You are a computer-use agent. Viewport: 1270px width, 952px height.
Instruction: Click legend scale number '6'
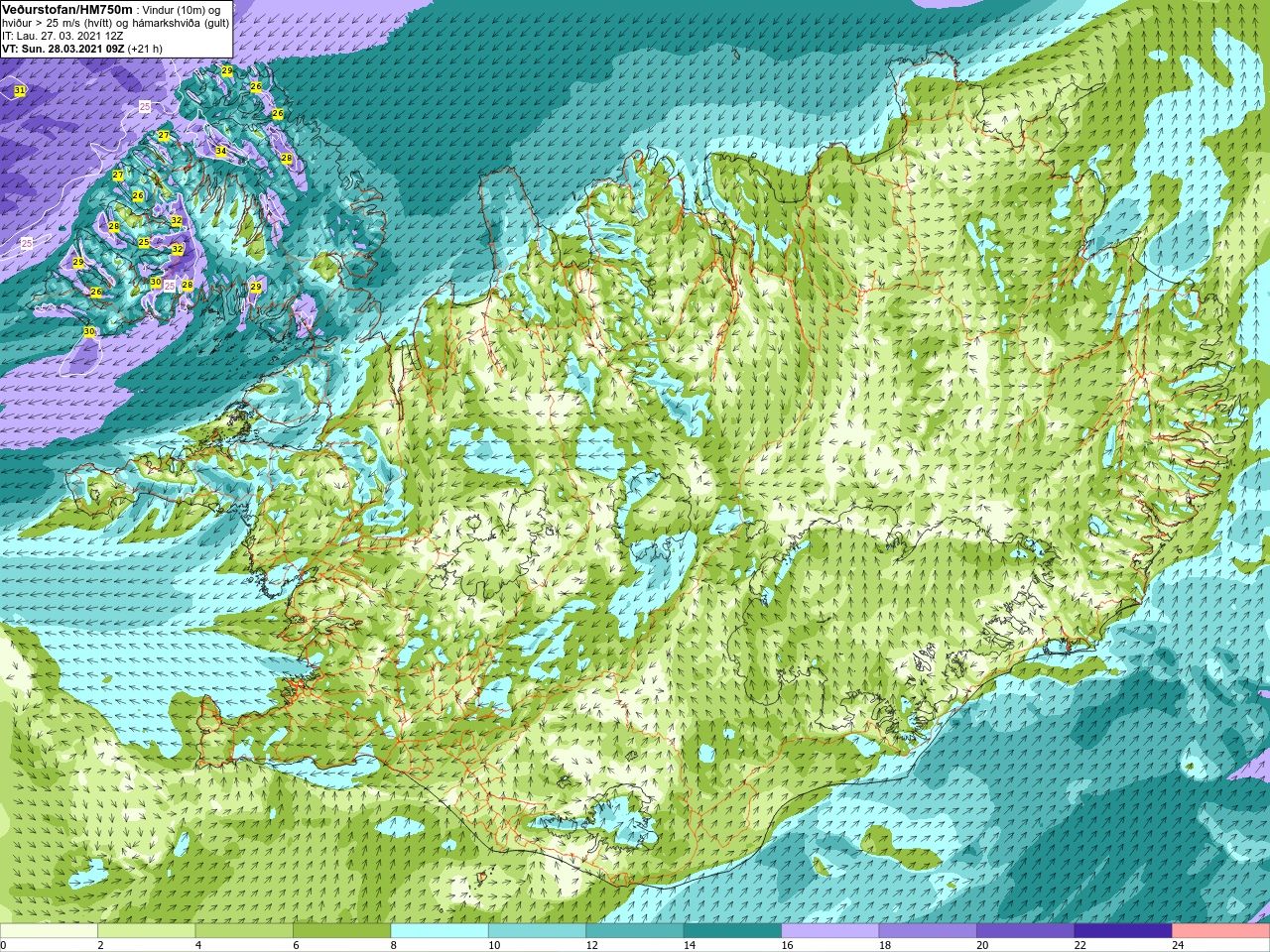click(x=296, y=945)
